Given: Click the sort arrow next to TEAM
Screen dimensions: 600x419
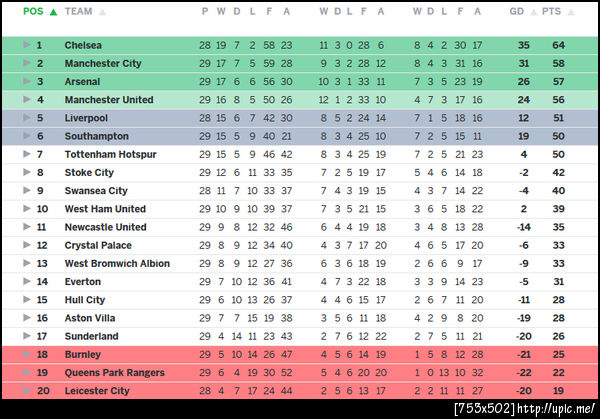Looking at the screenshot, I should point(102,12).
